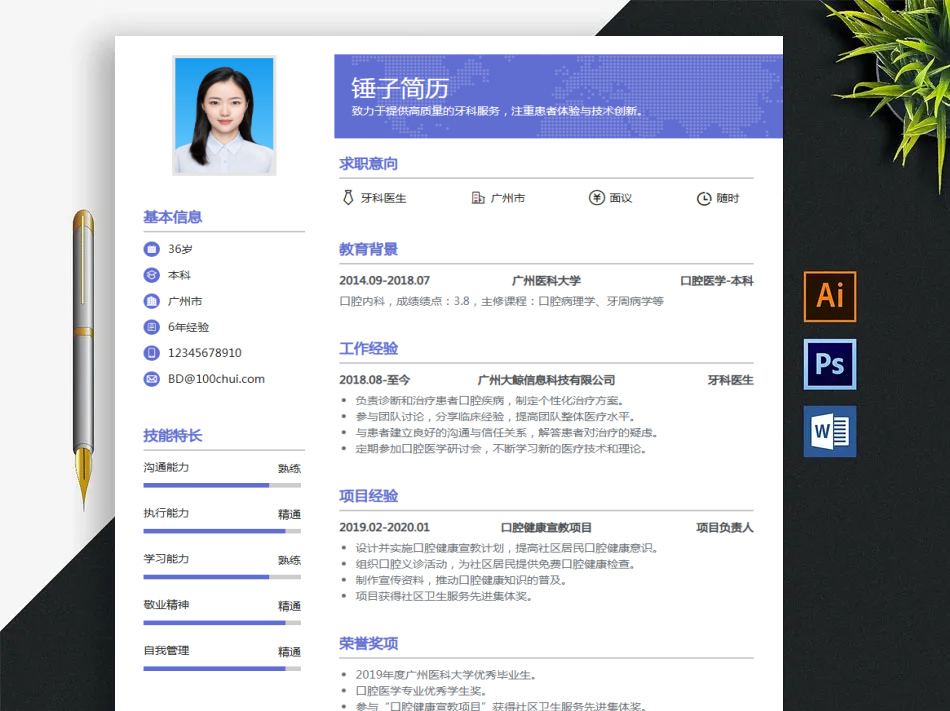Select the award line 2019年度广州医科大学优秀毕业生

[446, 675]
